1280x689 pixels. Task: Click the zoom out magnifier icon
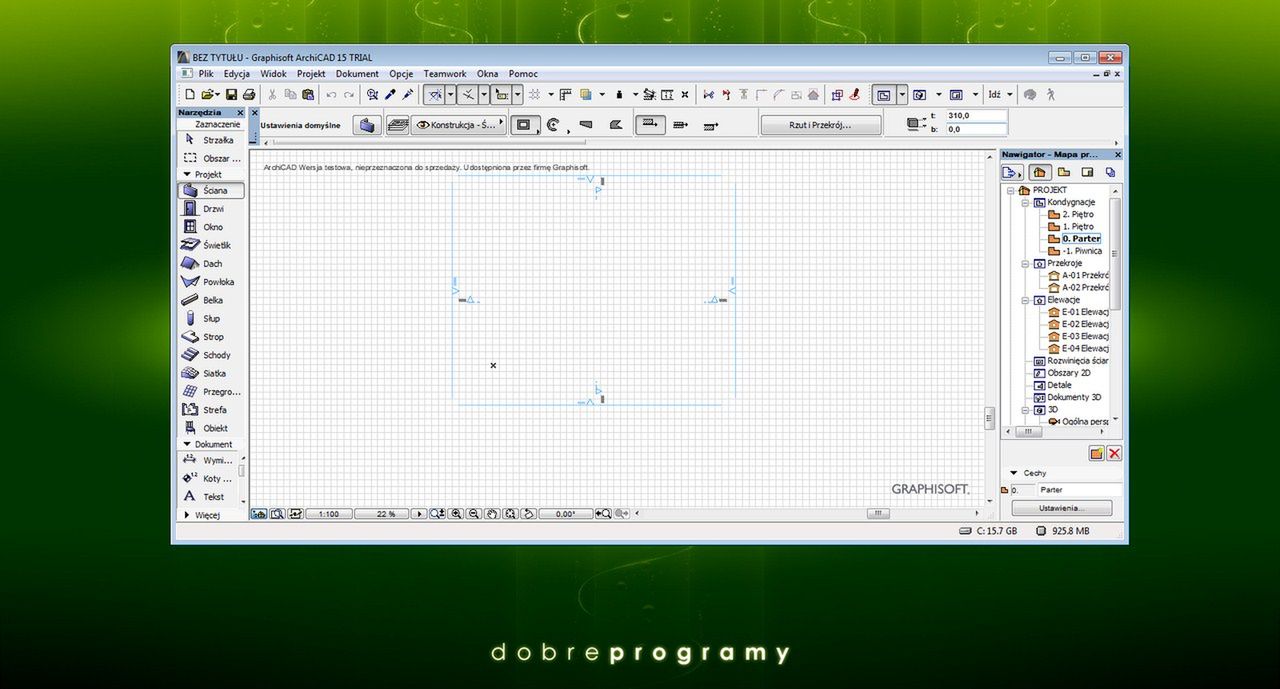click(x=474, y=514)
